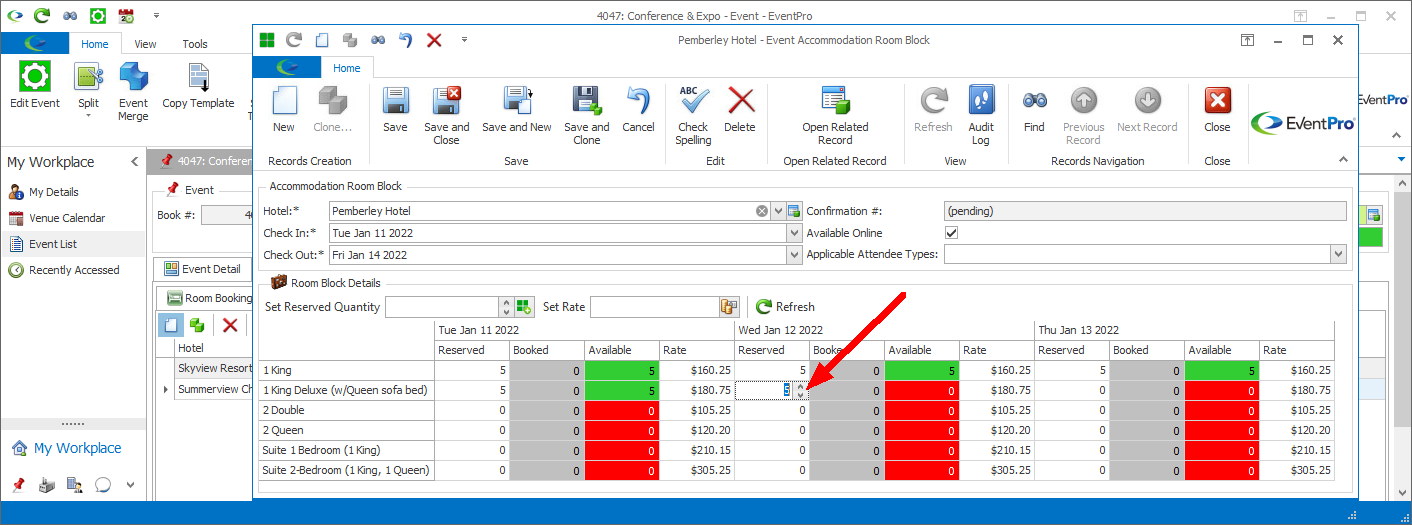This screenshot has width=1412, height=525.
Task: Click the spinner on the Wed Jan 12 Reserved cell
Action: [799, 390]
